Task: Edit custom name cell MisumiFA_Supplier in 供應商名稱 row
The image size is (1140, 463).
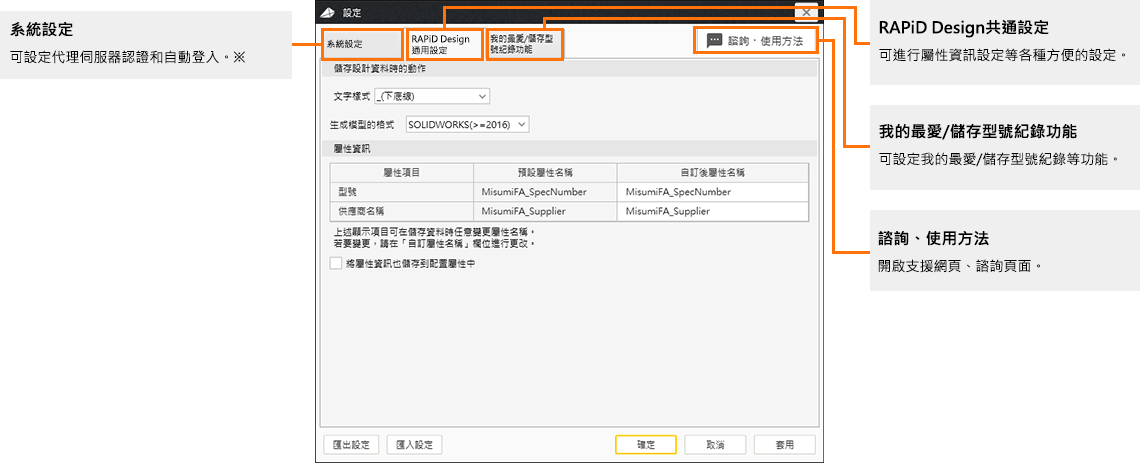Action: 712,211
